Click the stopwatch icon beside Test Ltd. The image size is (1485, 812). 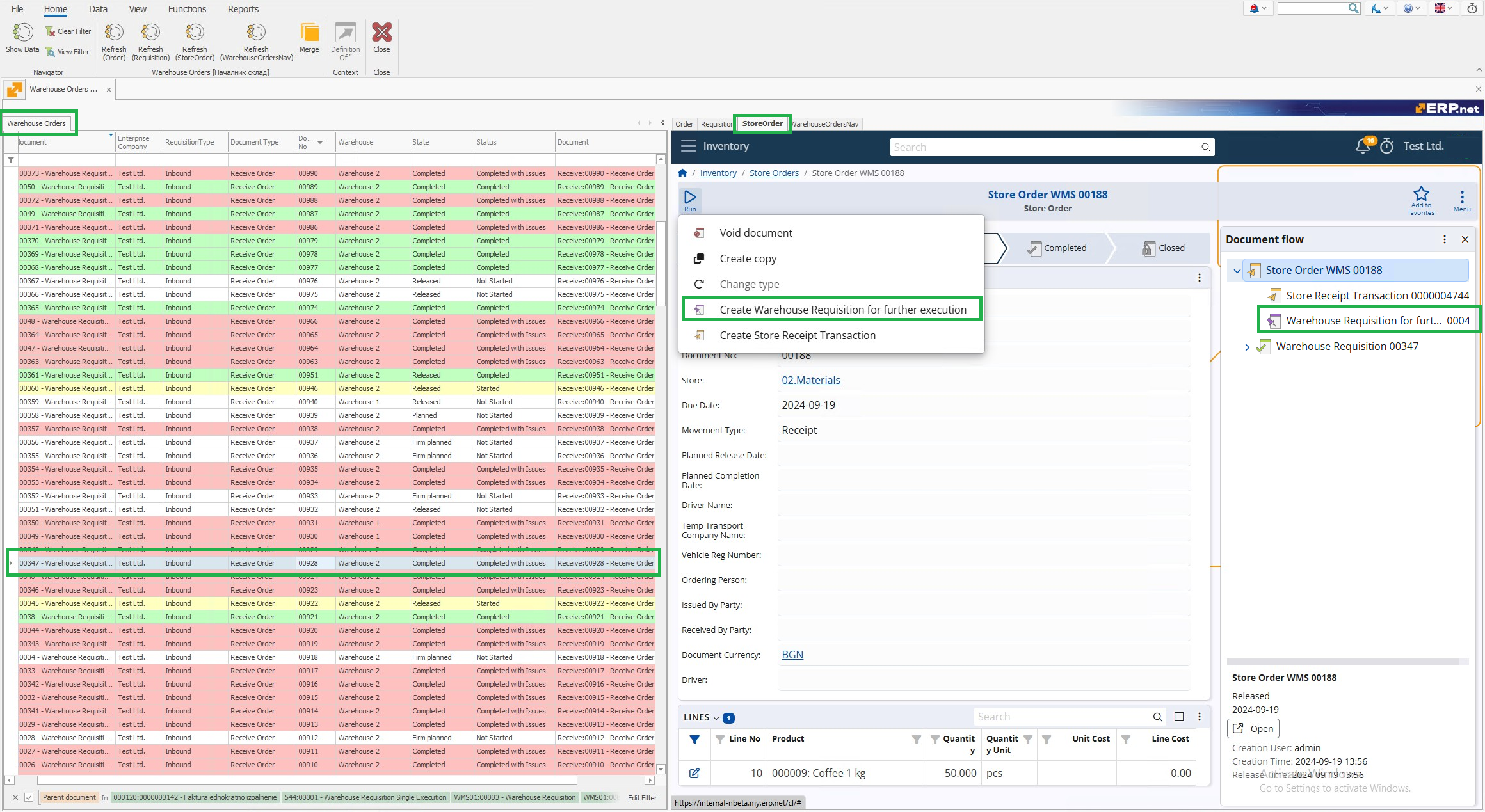tap(1387, 147)
